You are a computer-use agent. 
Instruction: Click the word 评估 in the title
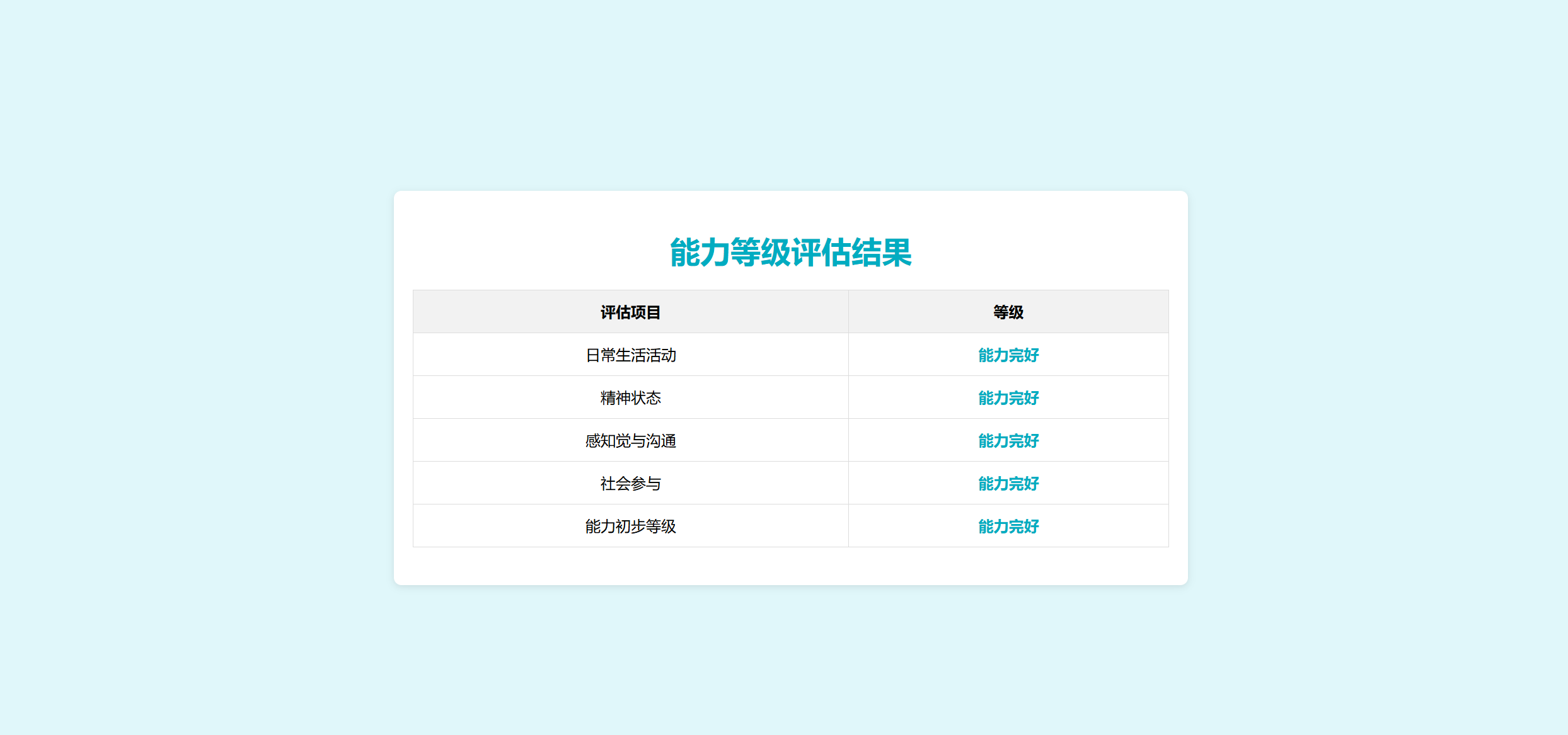pyautogui.click(x=821, y=253)
